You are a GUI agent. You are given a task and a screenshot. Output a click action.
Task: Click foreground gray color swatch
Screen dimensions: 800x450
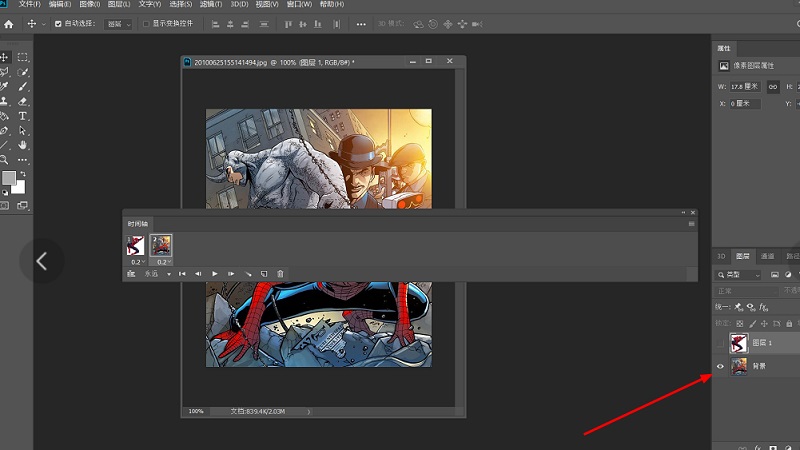click(x=8, y=178)
